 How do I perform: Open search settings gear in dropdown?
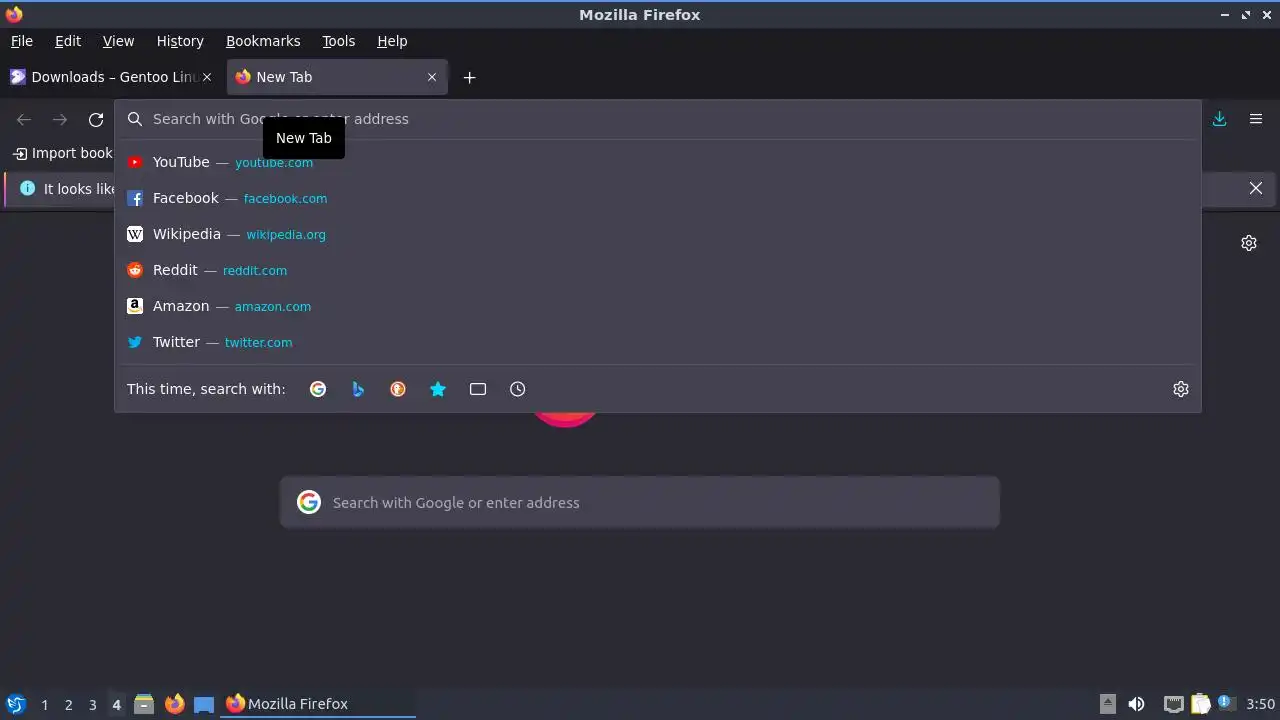click(1181, 389)
